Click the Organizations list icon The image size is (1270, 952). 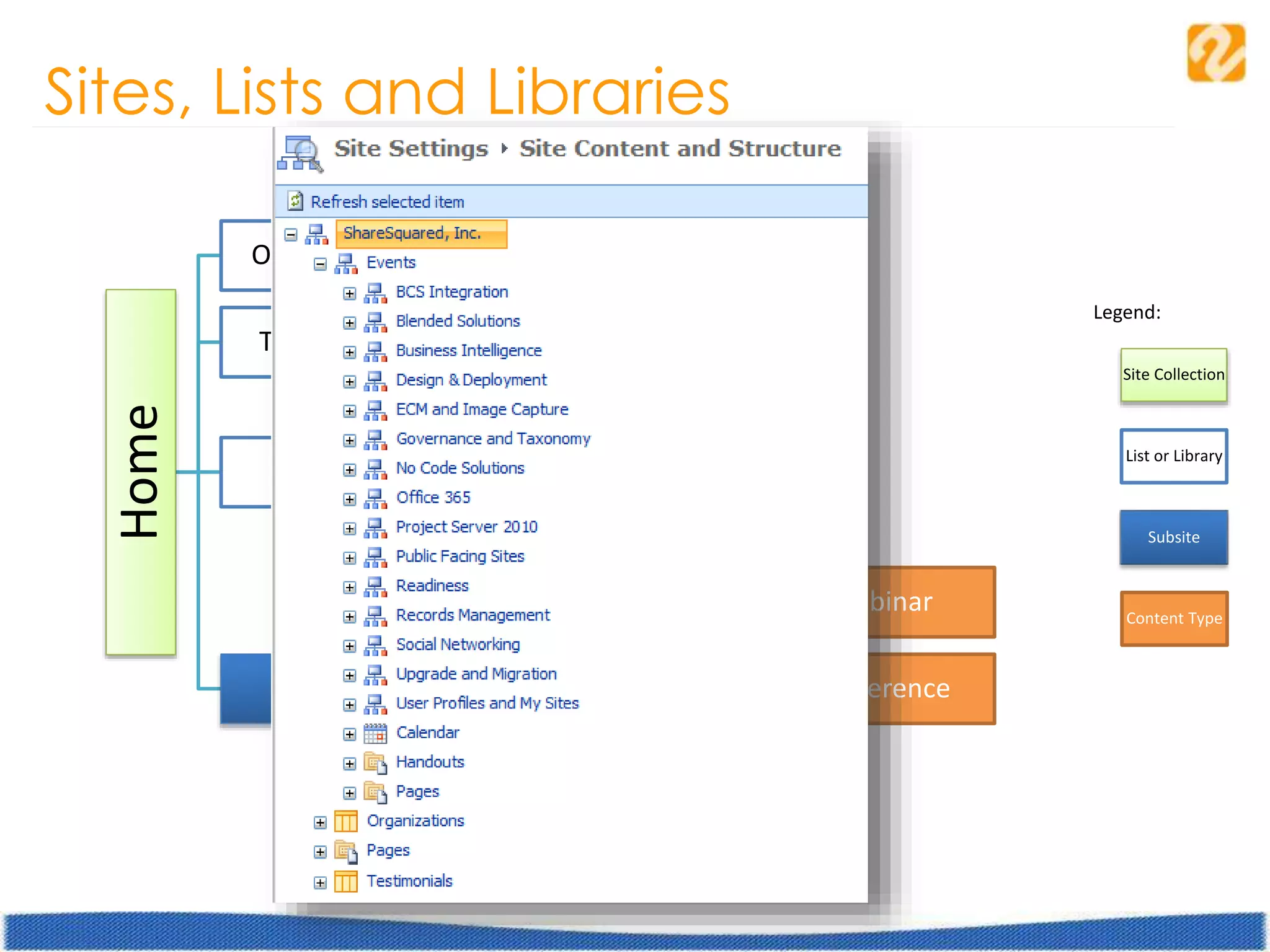[346, 821]
